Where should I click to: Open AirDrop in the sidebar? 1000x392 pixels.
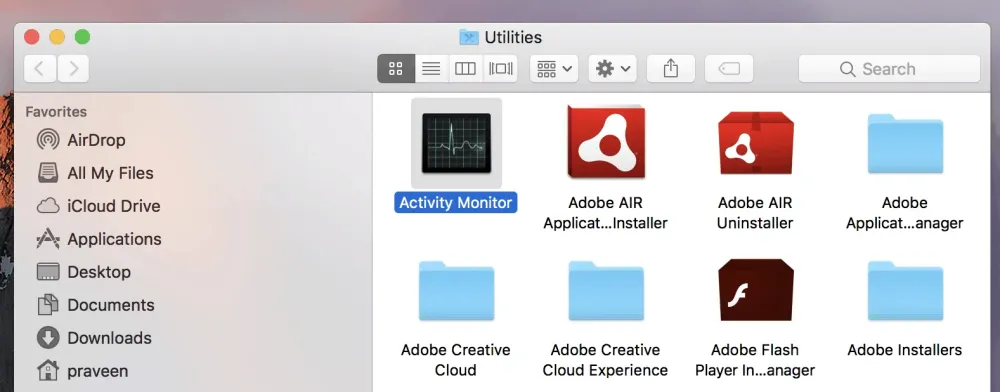81,140
